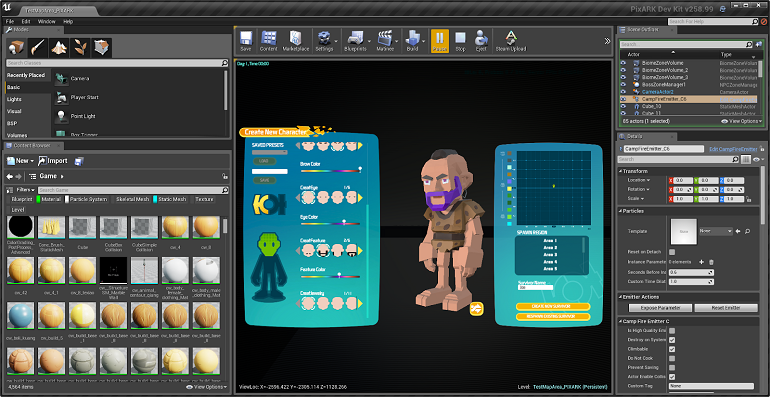Toggle visibility of CameraActor2
This screenshot has height=397, width=770.
(623, 92)
